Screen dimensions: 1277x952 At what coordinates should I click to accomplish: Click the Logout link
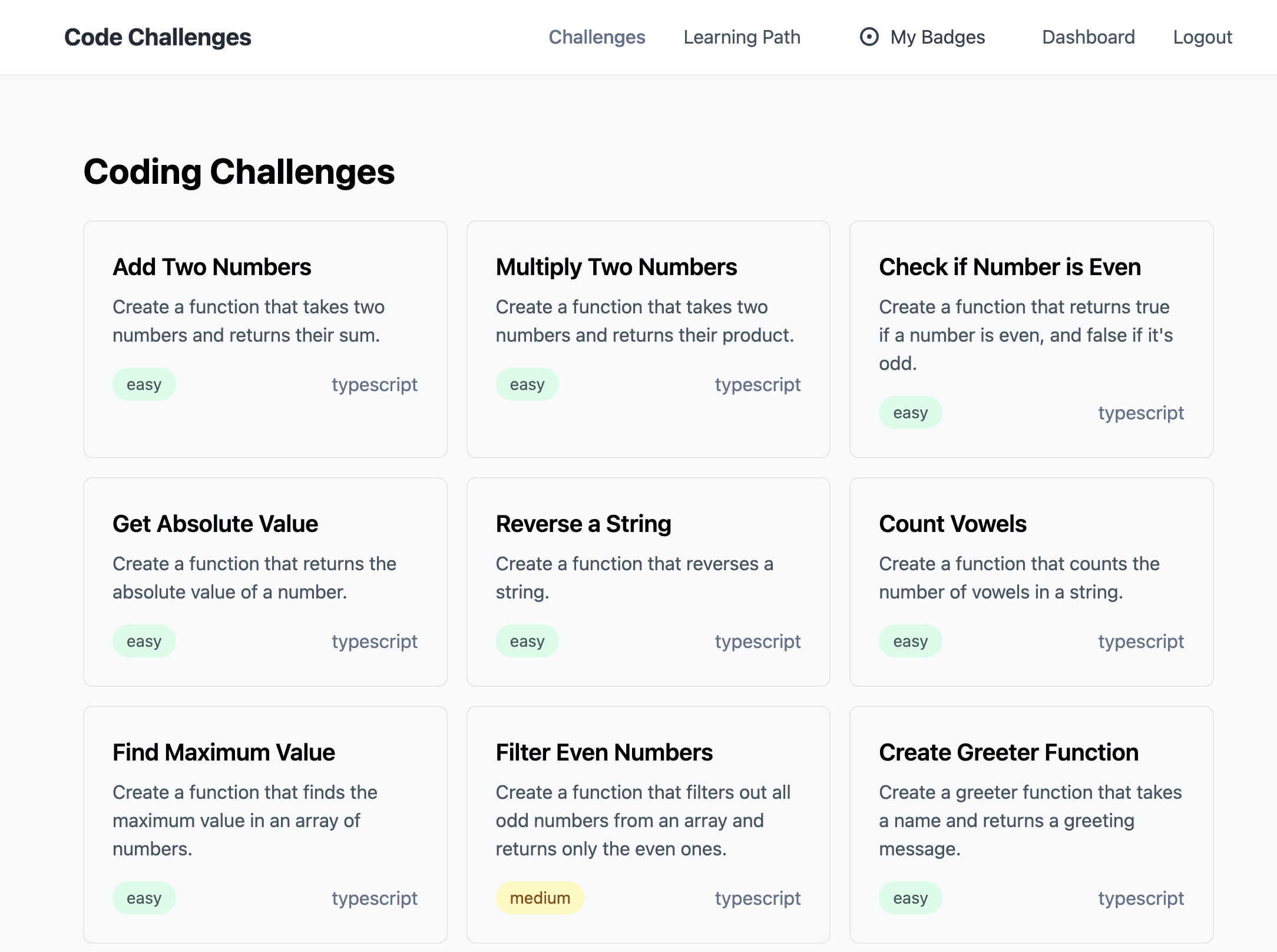(1202, 37)
